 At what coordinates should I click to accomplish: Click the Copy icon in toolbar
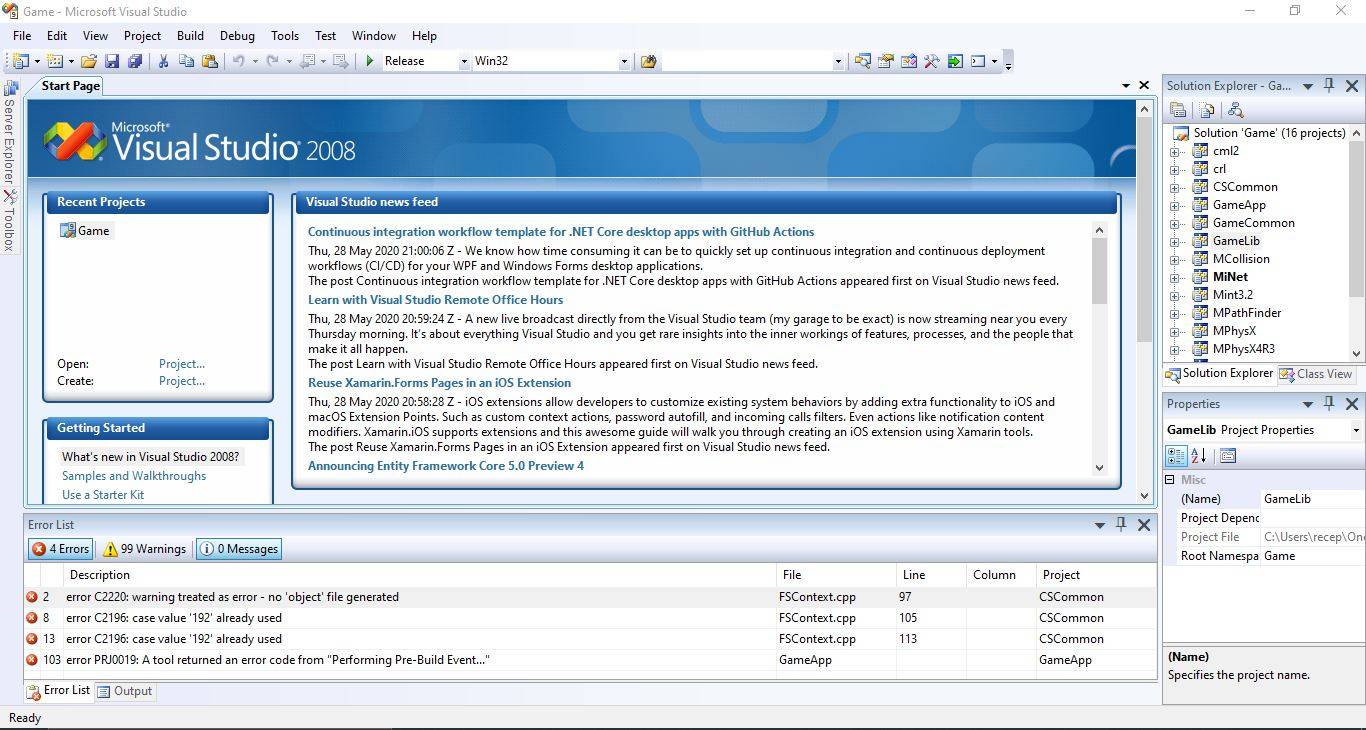186,61
